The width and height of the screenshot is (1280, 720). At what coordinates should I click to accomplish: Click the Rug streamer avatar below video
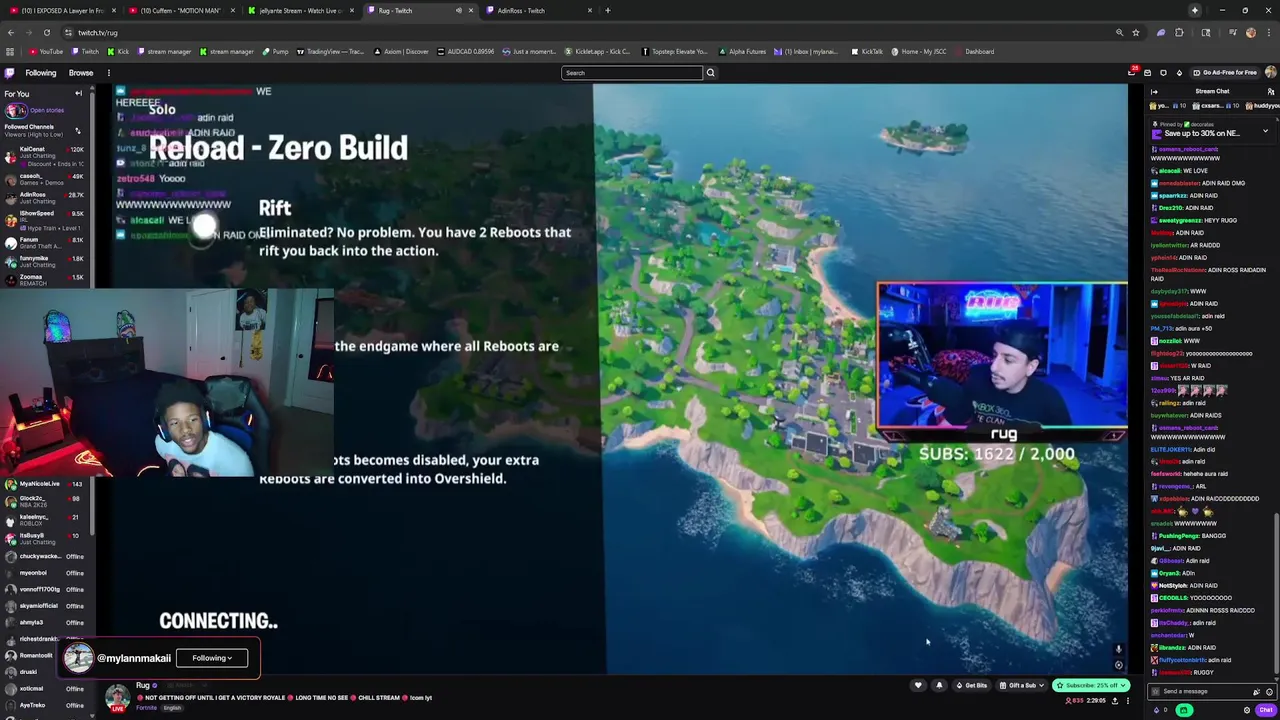[x=118, y=696]
